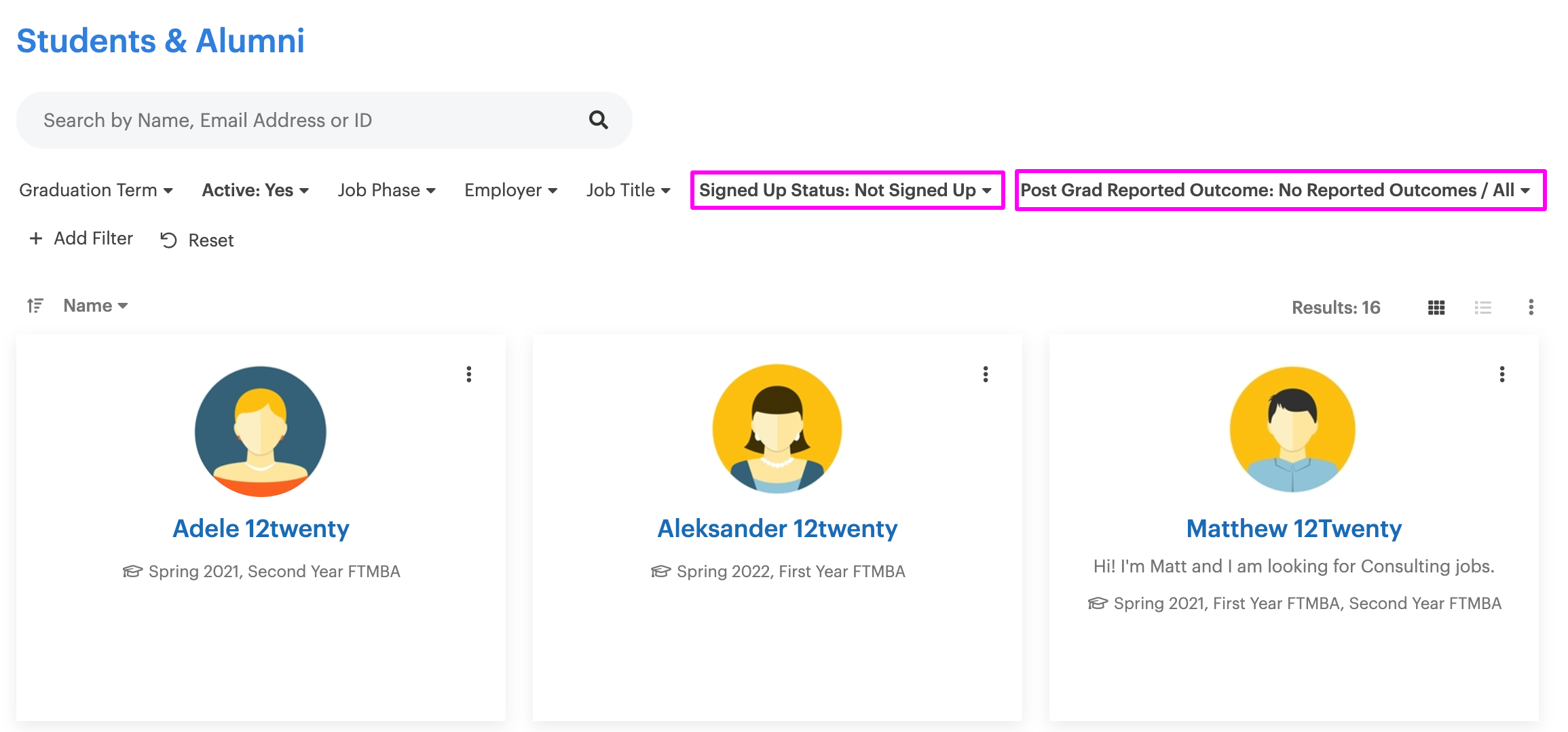Switch to grid view layout
Screen dimensions: 1568x732
pos(1436,308)
